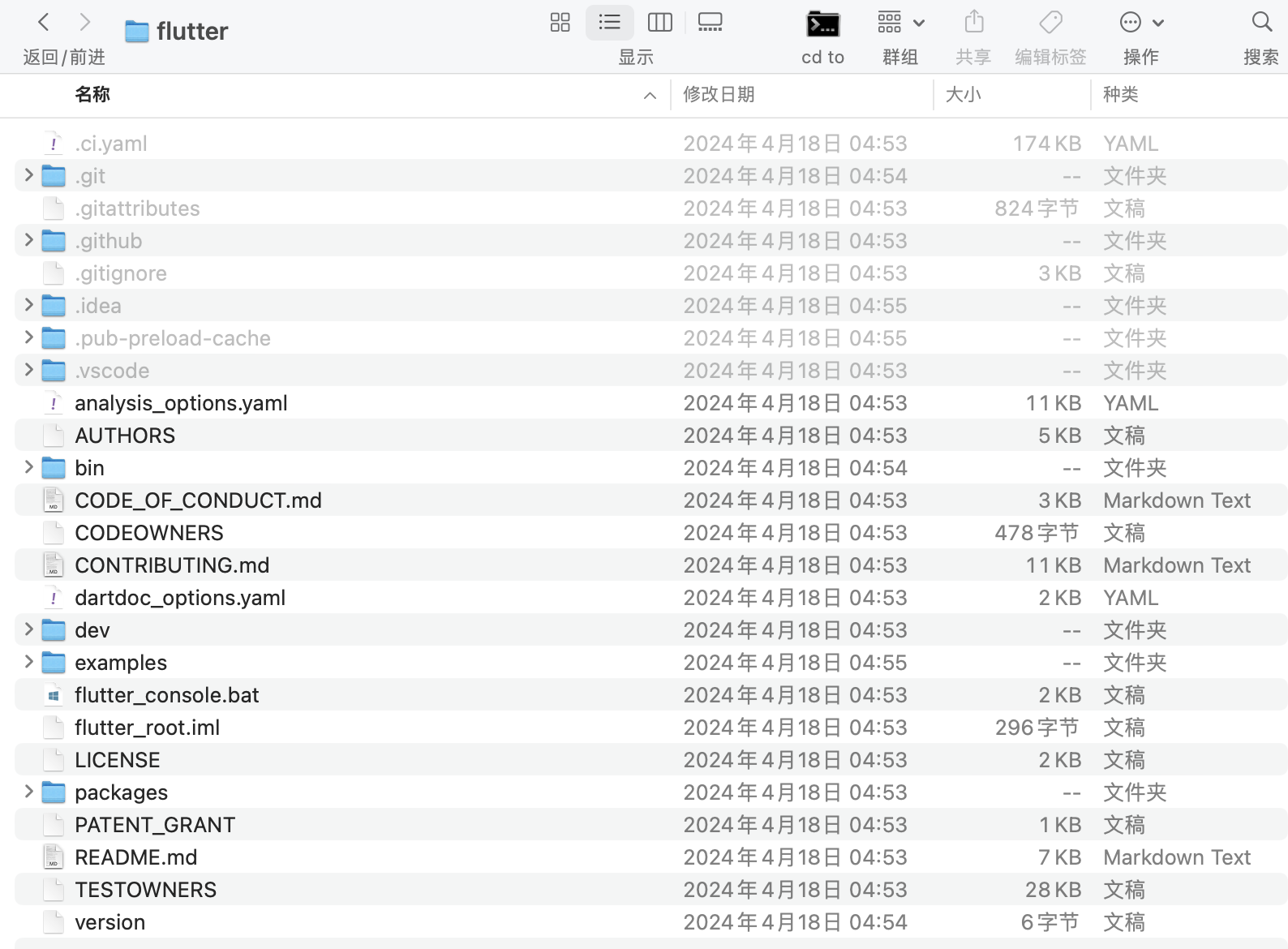
Task: Click the date of the version file
Action: 795,922
